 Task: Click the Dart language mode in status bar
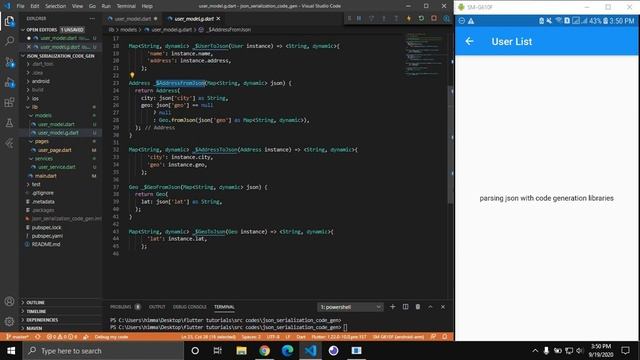[x=301, y=337]
